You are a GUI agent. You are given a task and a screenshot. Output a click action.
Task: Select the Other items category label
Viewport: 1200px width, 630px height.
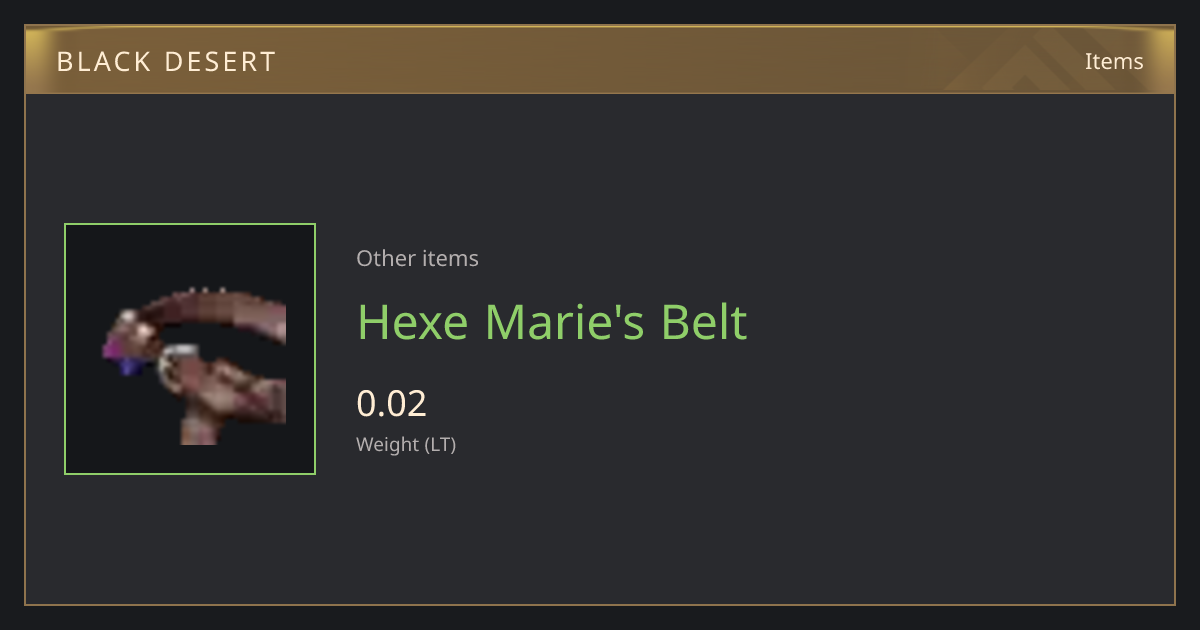417,258
